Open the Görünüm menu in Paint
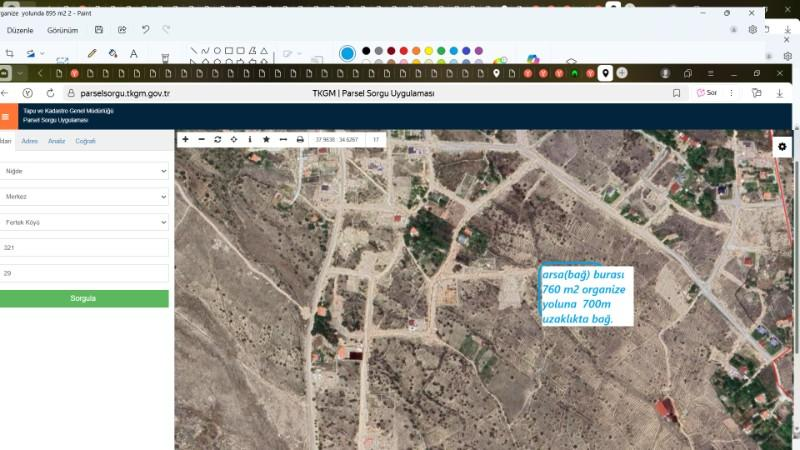The width and height of the screenshot is (800, 450). coord(63,30)
